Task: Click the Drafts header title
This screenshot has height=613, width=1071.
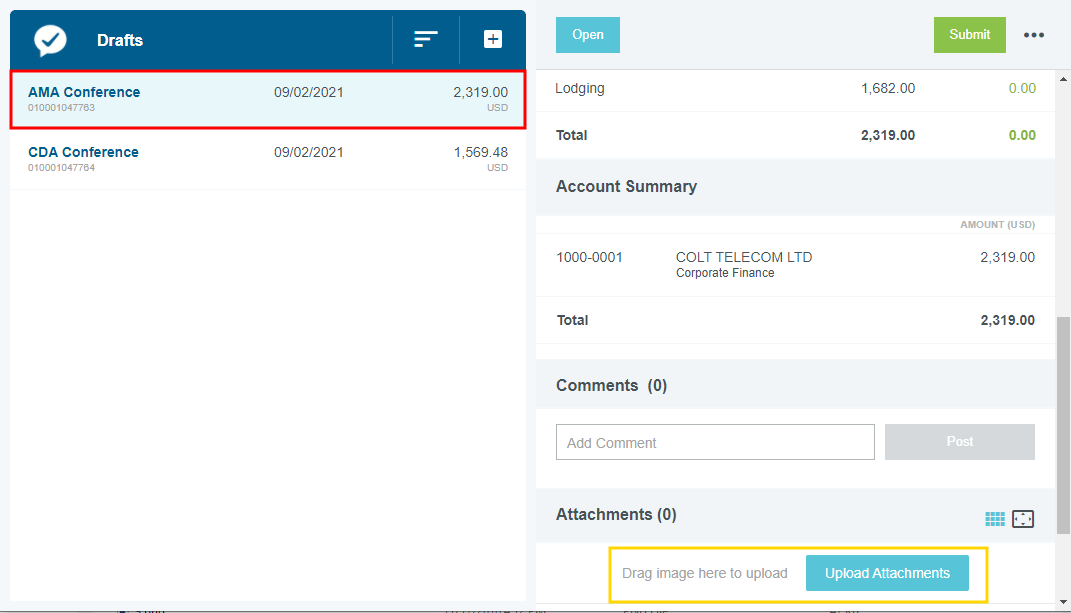Action: pyautogui.click(x=120, y=41)
